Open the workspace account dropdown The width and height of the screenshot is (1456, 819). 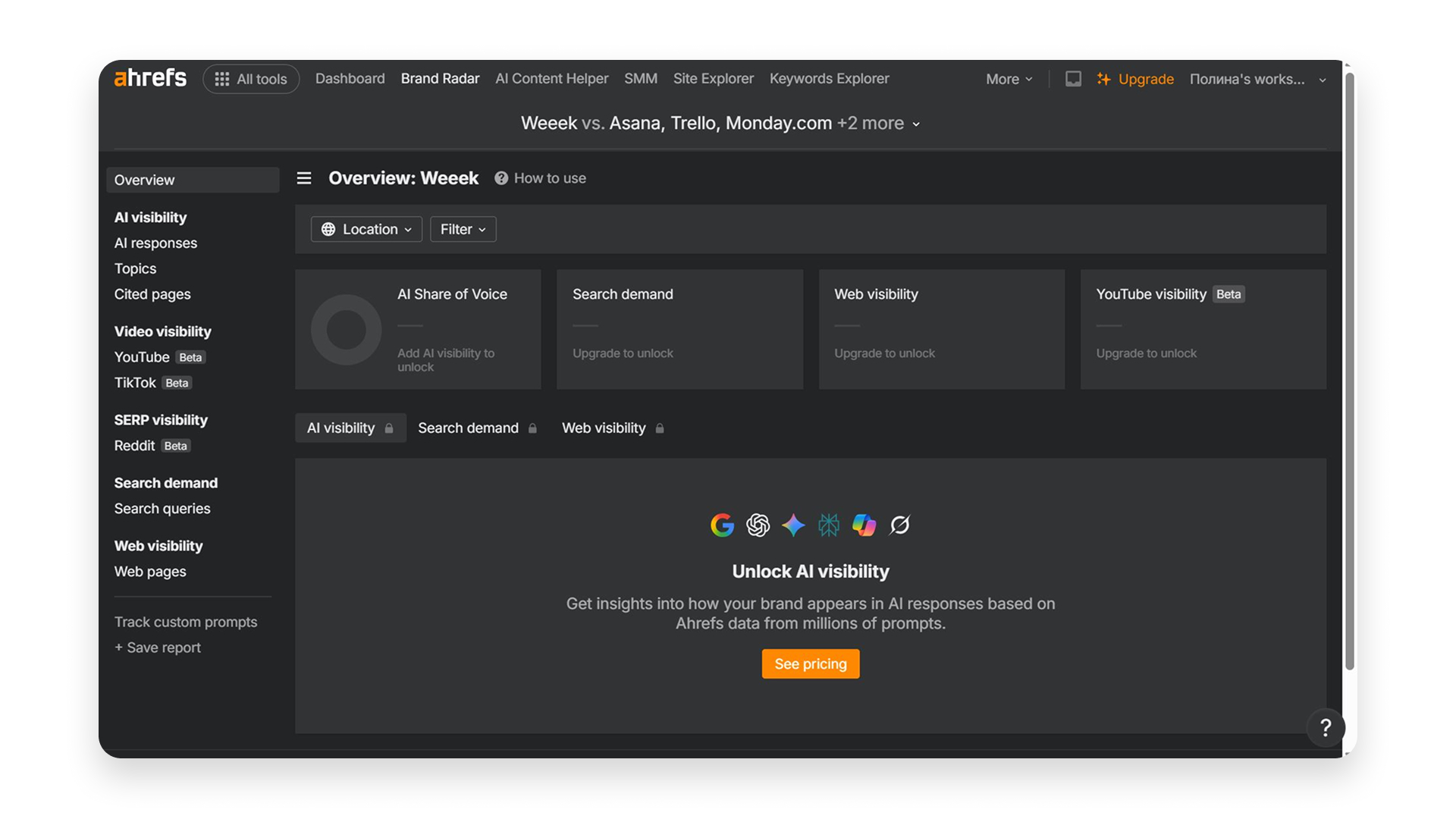[1257, 79]
